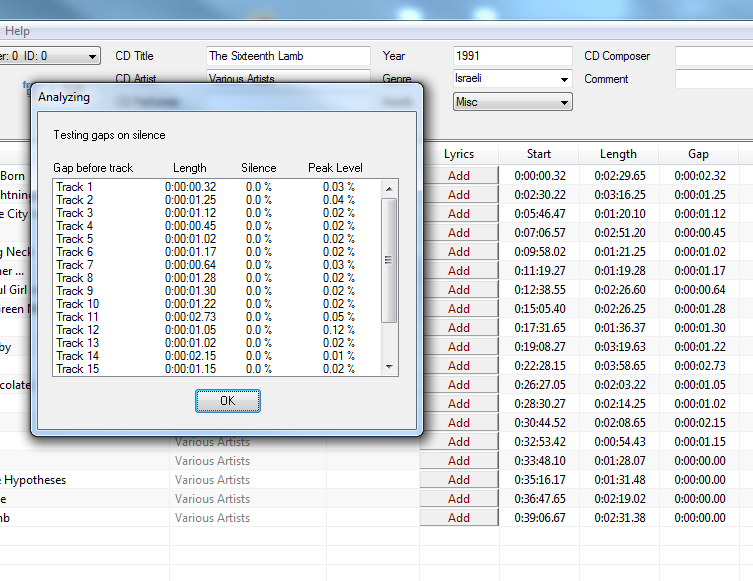Select Track 4 row in gap list
Screen dimensions: 753x581
[217, 226]
